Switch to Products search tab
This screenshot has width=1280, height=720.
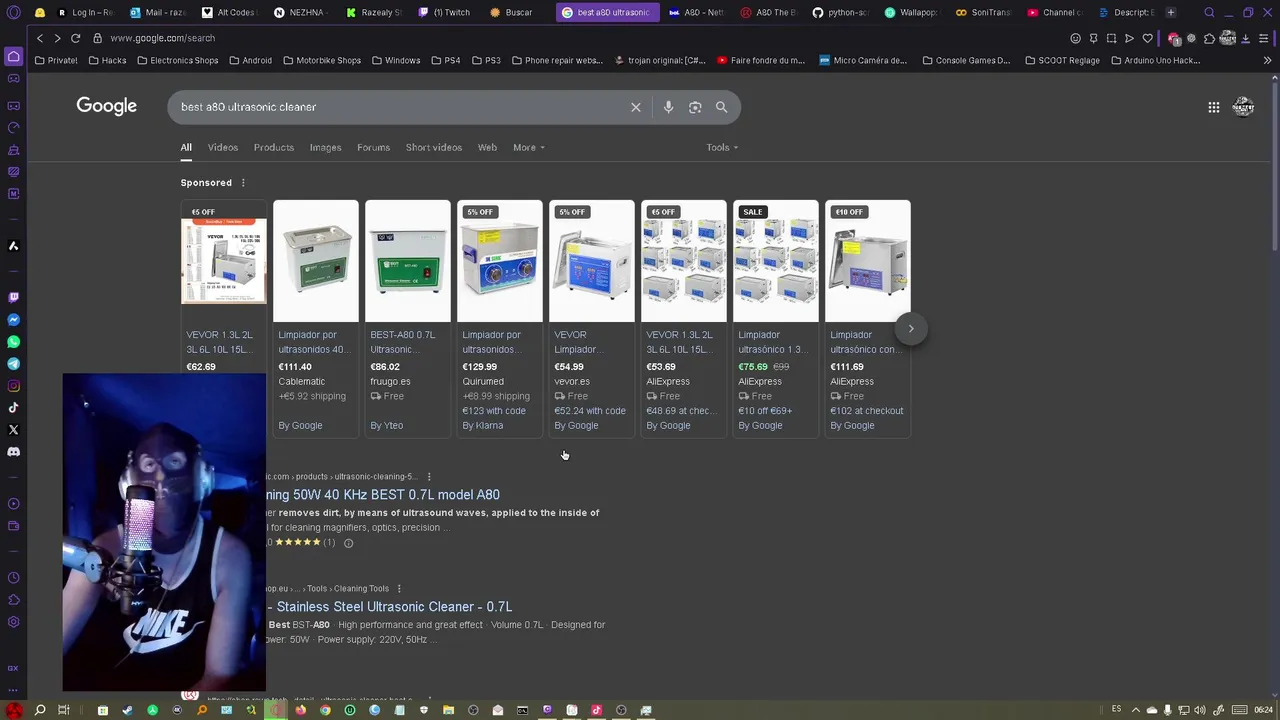click(x=274, y=147)
